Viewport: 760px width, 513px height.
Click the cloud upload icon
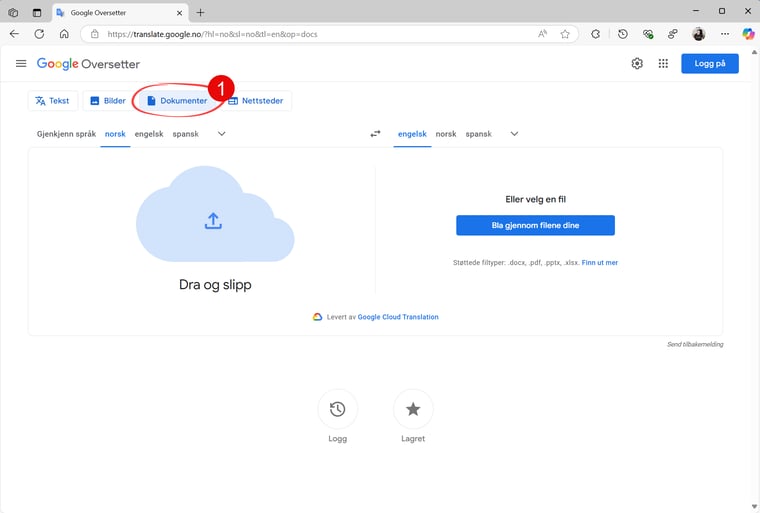tap(213, 221)
